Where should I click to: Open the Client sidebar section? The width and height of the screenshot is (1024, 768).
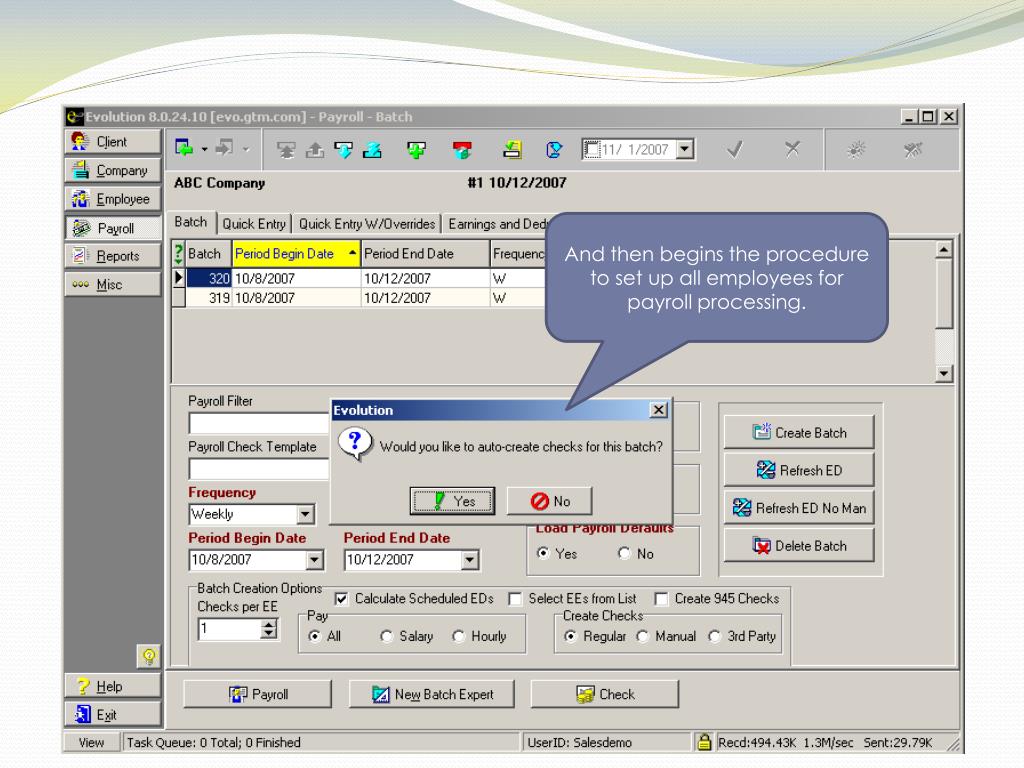click(113, 142)
